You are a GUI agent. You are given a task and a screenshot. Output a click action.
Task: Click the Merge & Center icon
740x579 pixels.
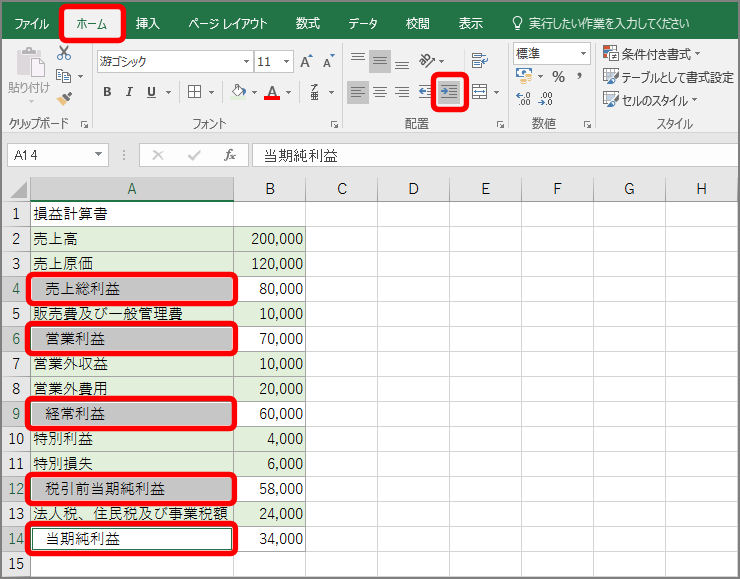pos(479,92)
